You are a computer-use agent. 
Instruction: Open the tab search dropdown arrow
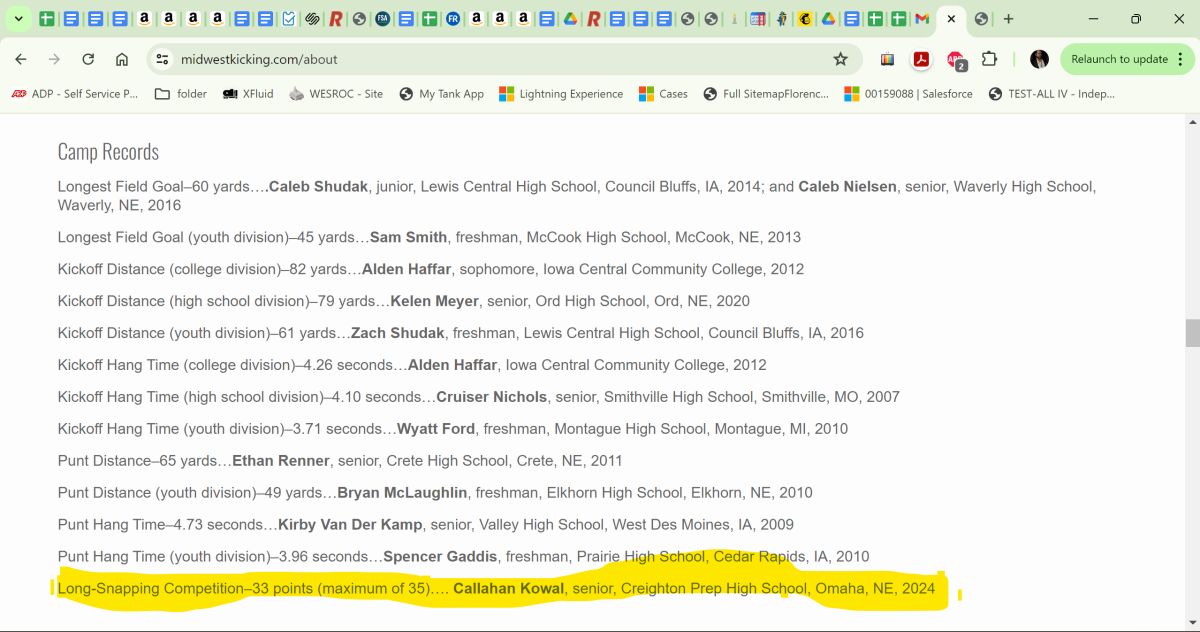(18, 19)
